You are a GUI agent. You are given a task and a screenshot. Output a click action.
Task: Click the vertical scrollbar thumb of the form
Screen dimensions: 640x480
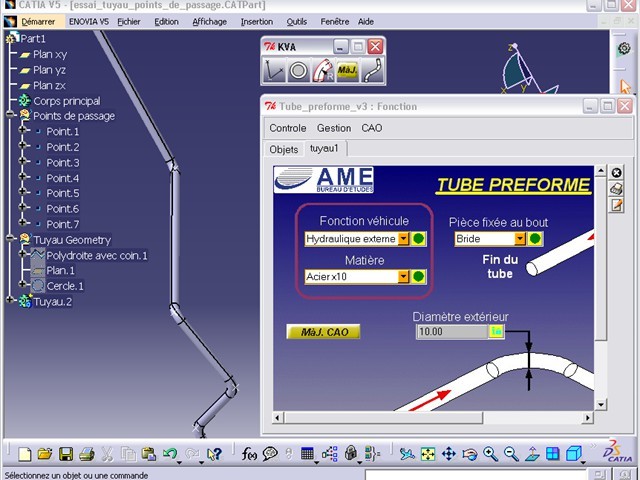point(600,258)
